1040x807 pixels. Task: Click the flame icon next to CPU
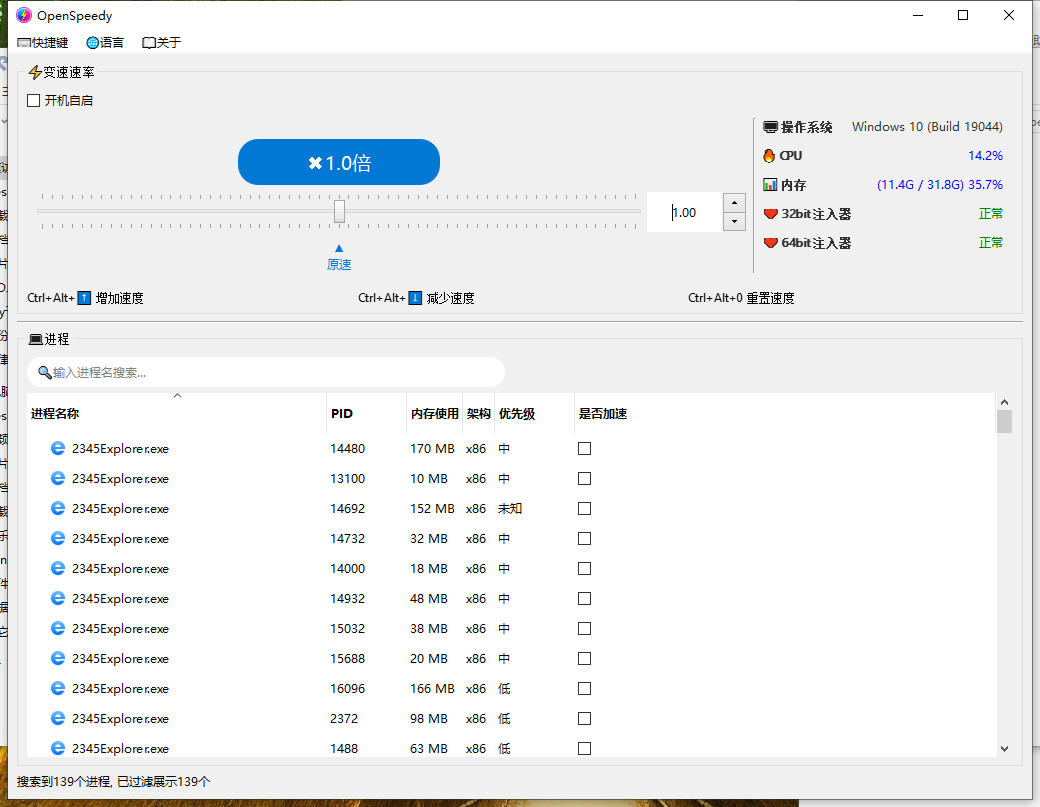pyautogui.click(x=769, y=156)
